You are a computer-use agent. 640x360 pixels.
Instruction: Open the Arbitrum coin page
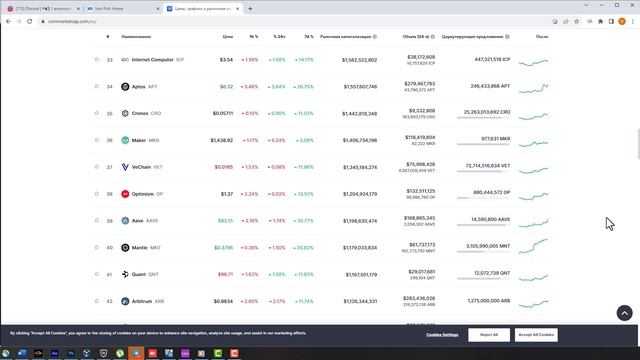pos(142,301)
